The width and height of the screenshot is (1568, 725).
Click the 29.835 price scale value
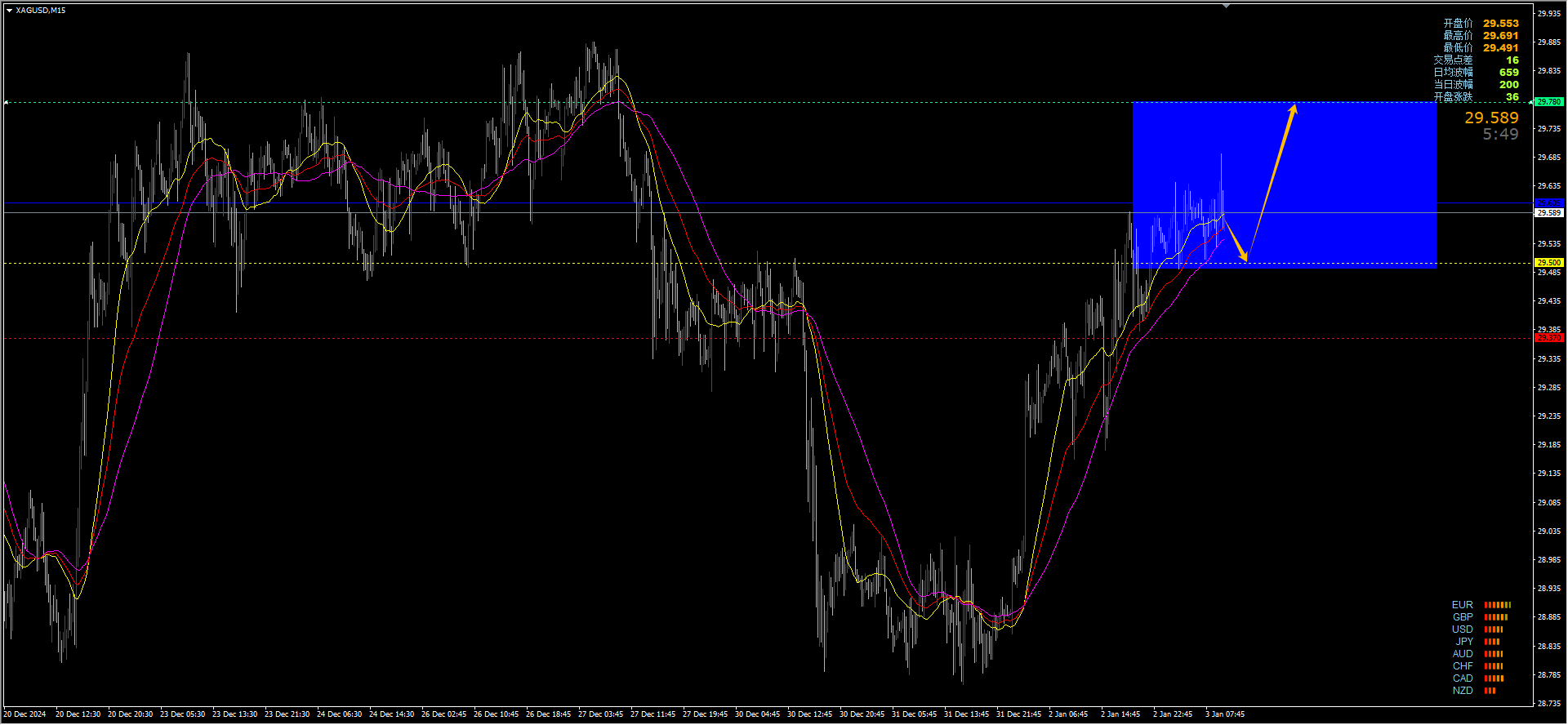(1549, 72)
